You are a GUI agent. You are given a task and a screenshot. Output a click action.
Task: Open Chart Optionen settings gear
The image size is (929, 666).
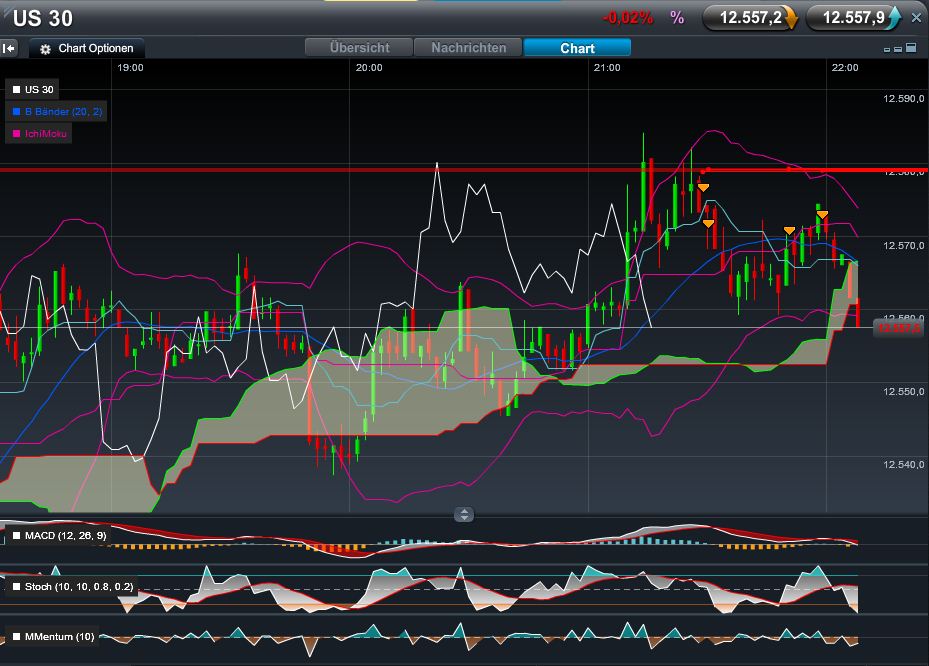point(44,47)
